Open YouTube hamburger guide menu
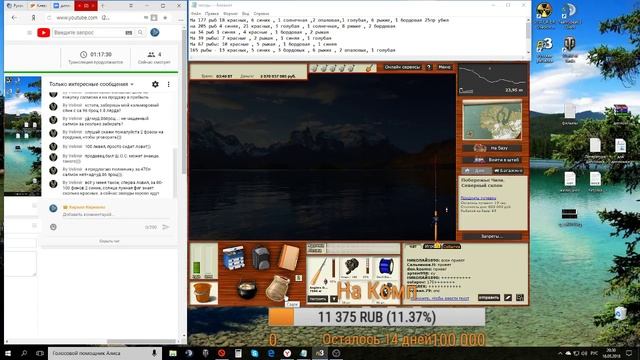This screenshot has height=360, width=640. tap(29, 33)
